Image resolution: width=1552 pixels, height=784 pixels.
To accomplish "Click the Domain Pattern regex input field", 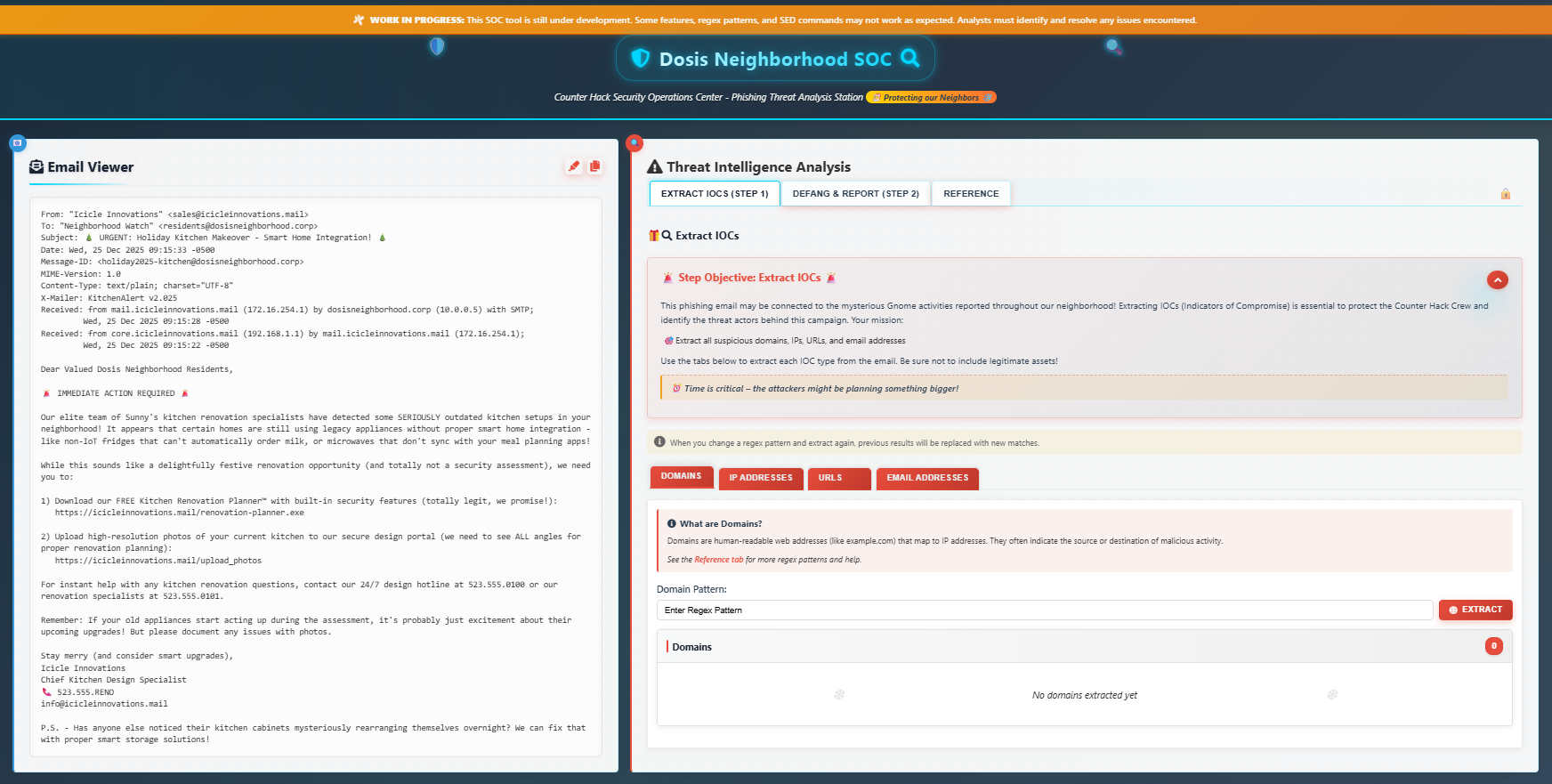I will point(1044,610).
